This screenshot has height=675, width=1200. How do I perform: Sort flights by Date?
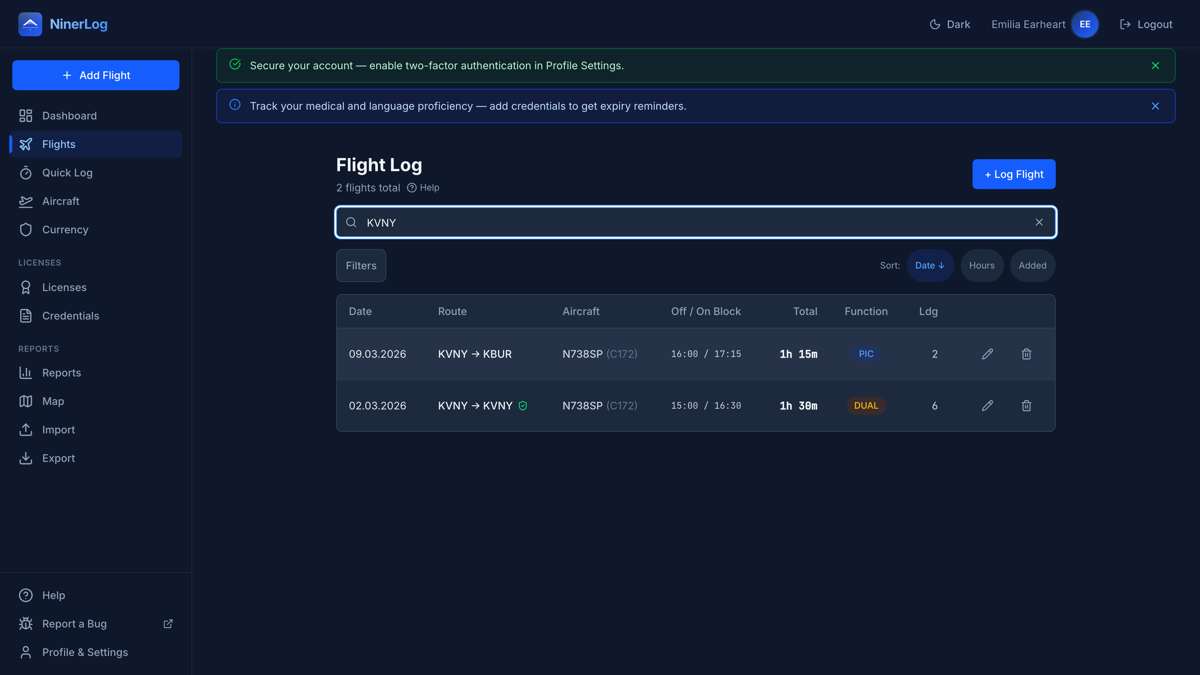click(x=930, y=266)
